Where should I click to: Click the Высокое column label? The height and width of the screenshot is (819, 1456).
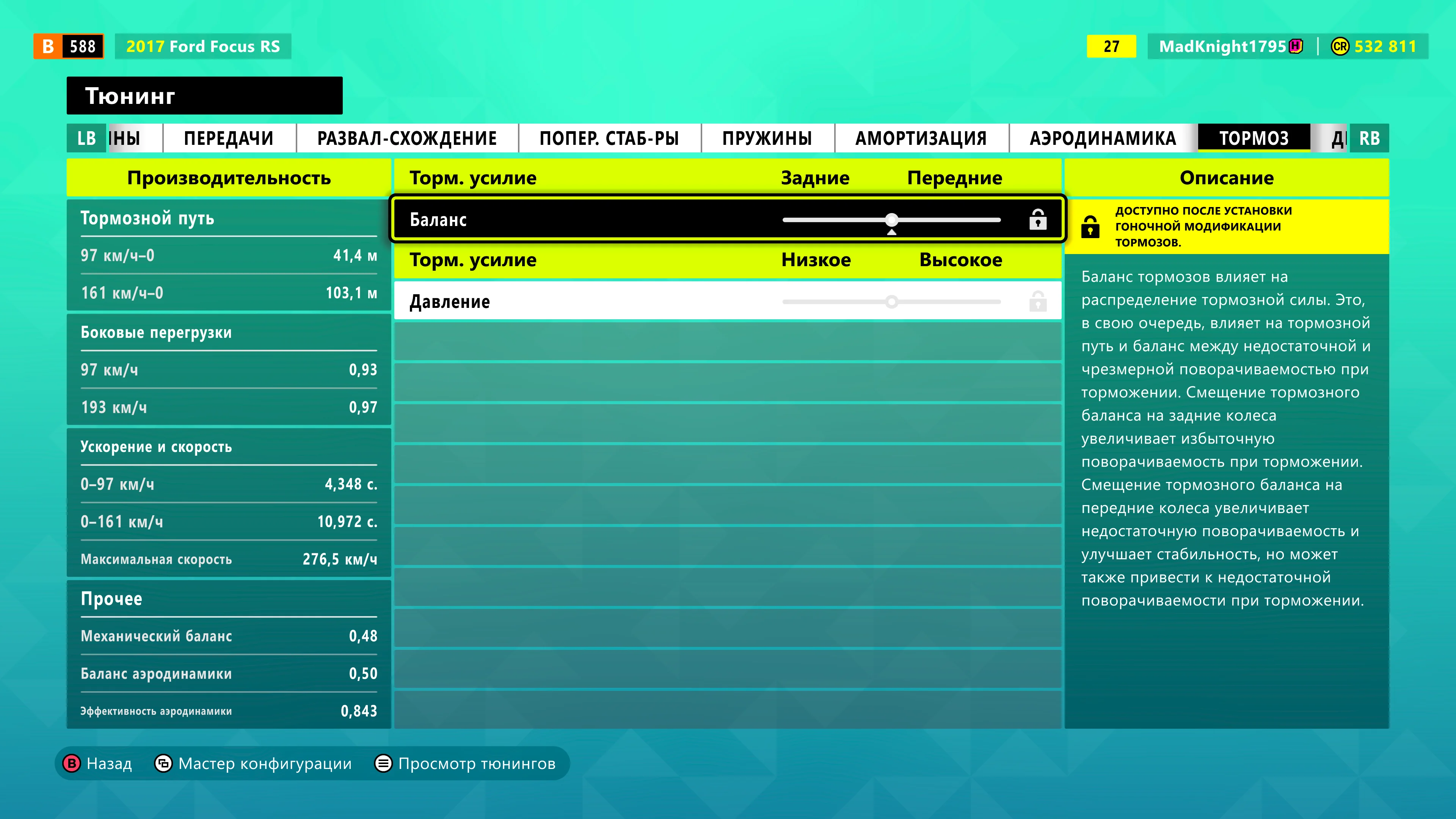tap(961, 260)
